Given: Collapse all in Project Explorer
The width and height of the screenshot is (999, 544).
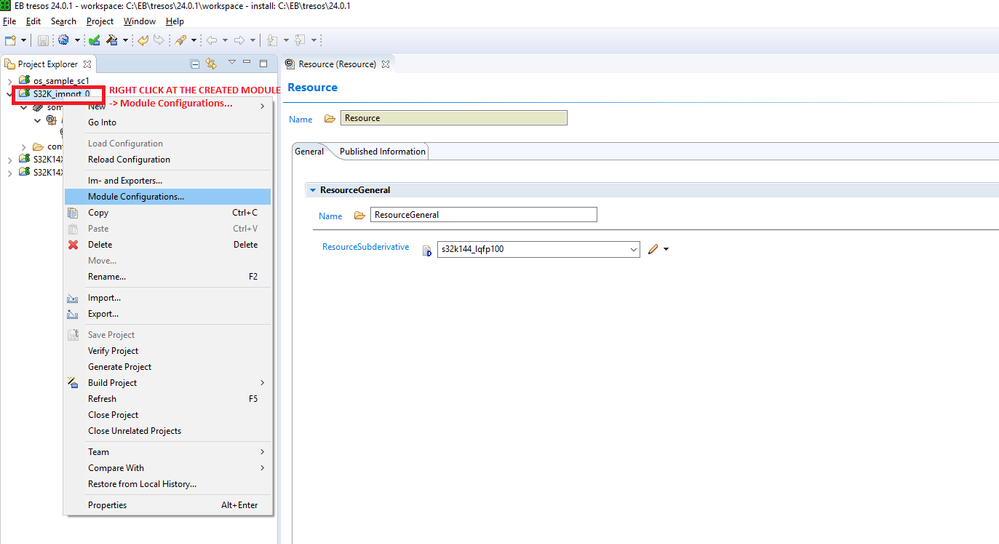Looking at the screenshot, I should tap(195, 64).
